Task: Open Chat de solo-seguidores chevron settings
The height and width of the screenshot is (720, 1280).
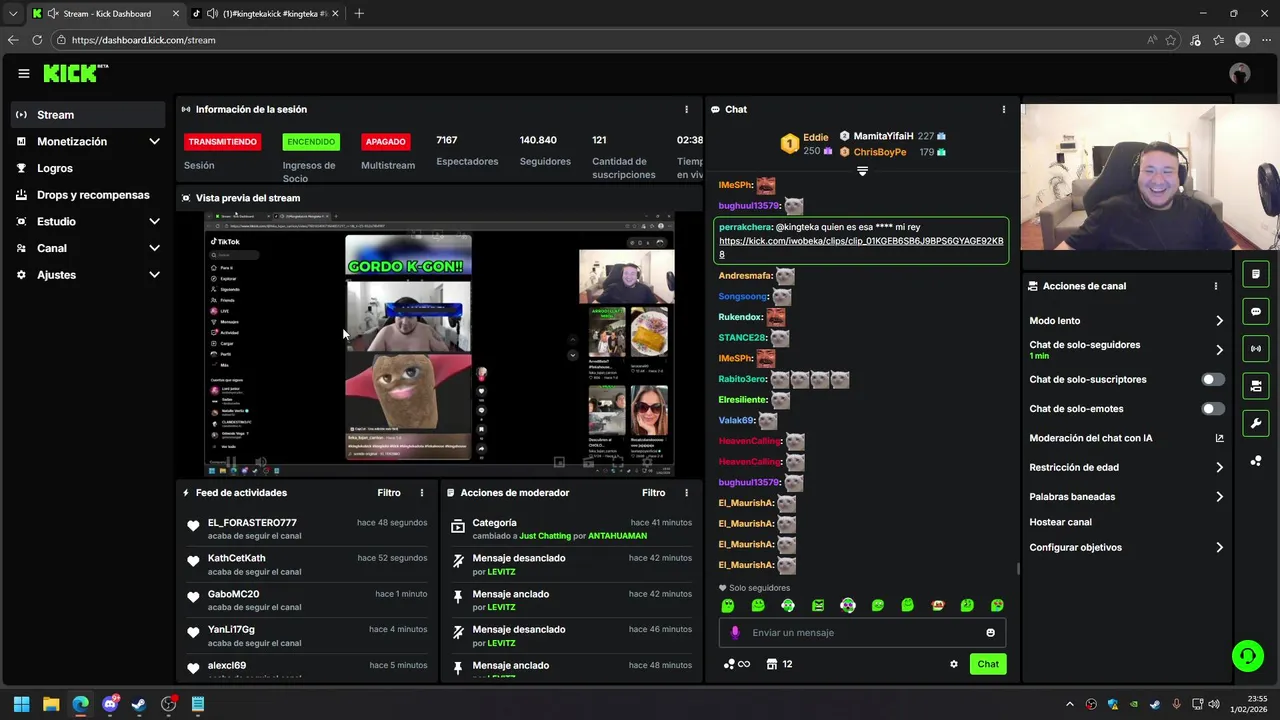Action: click(1219, 350)
